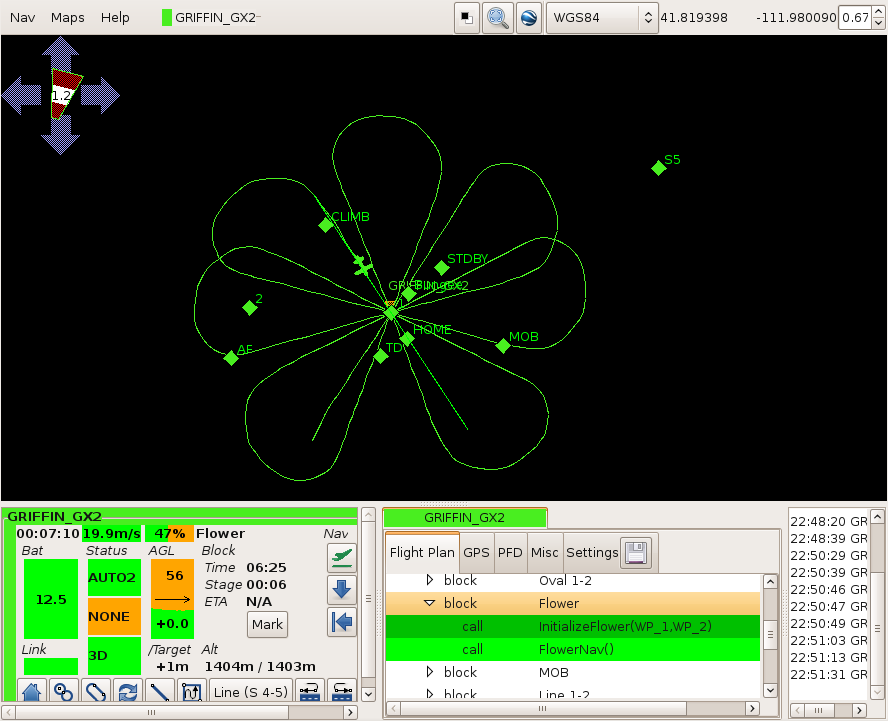Click the survey zigzag pattern icon
The image size is (888, 721).
point(192,691)
